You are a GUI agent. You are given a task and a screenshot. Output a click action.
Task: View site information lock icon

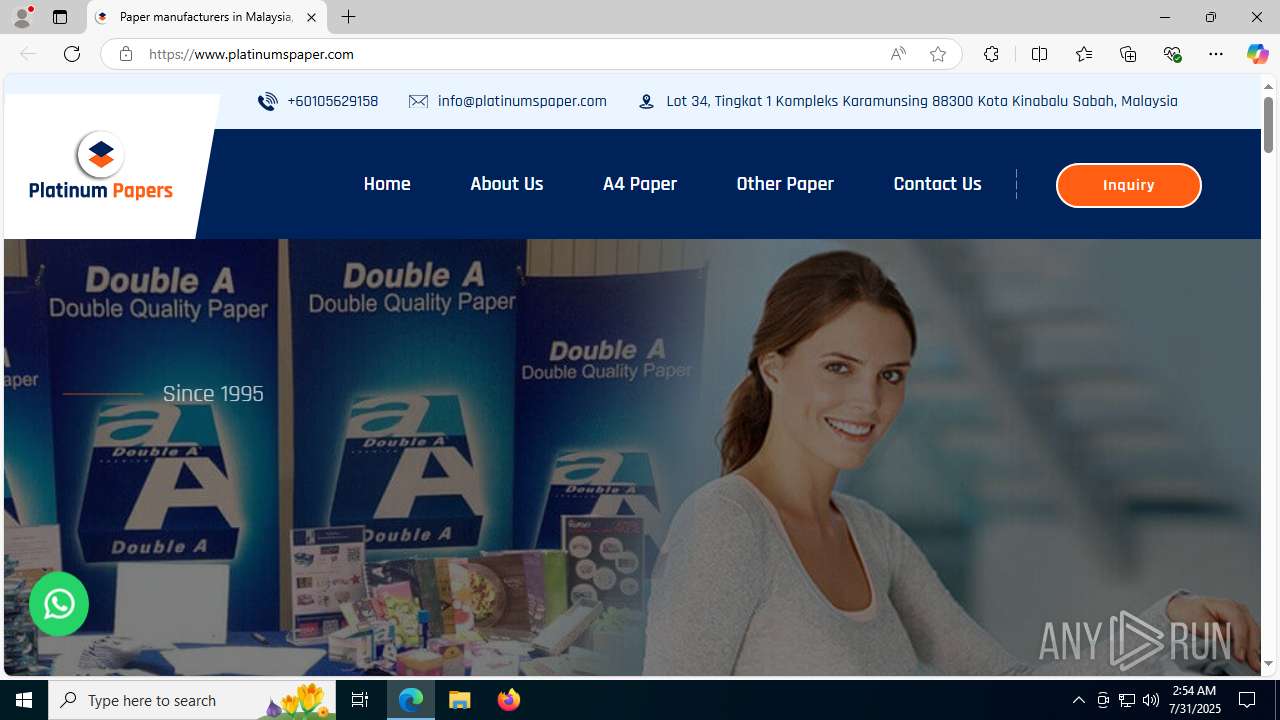click(x=125, y=54)
